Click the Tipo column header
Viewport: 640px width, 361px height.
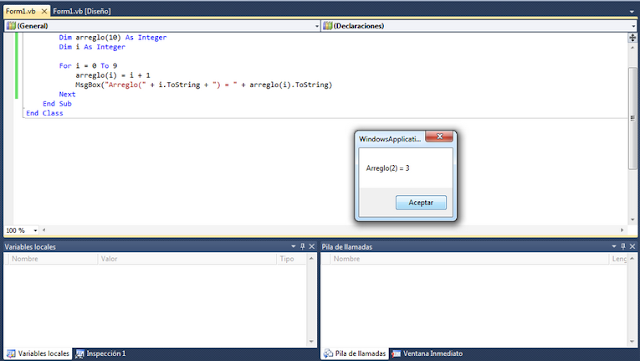(x=291, y=259)
